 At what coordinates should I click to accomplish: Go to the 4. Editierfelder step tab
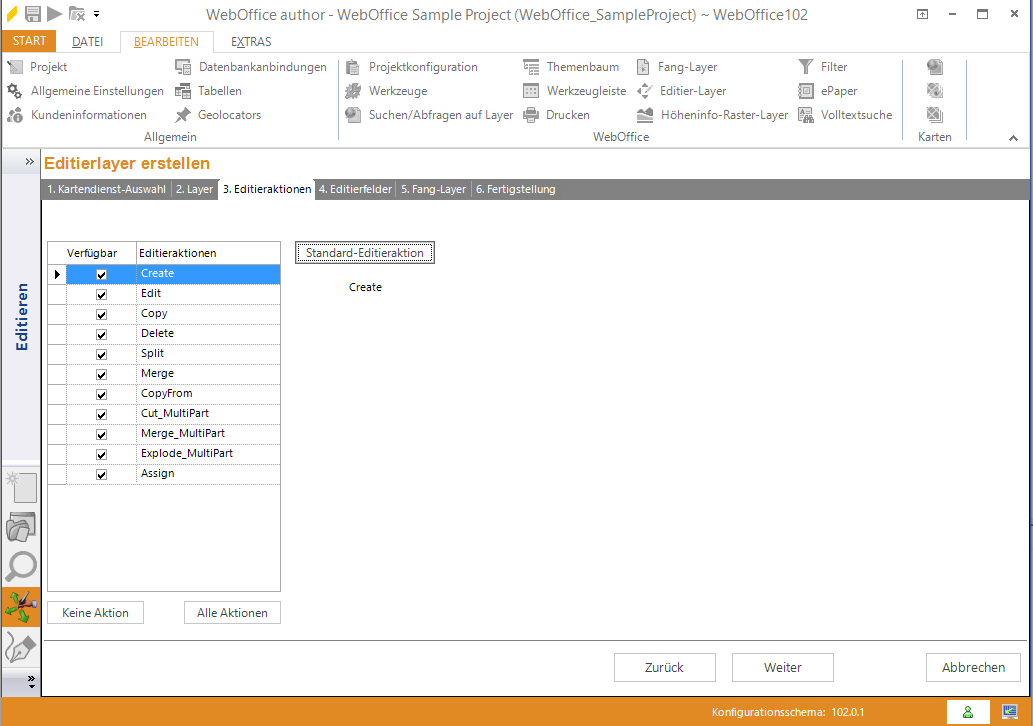pyautogui.click(x=355, y=189)
